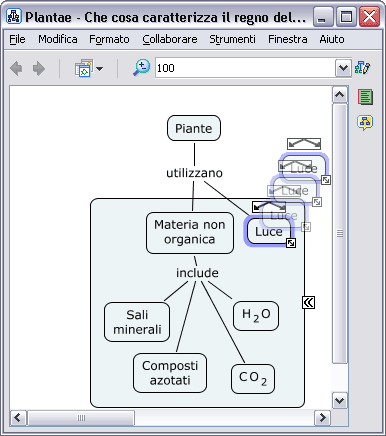
Task: Open the Aiuto menu
Action: 332,39
